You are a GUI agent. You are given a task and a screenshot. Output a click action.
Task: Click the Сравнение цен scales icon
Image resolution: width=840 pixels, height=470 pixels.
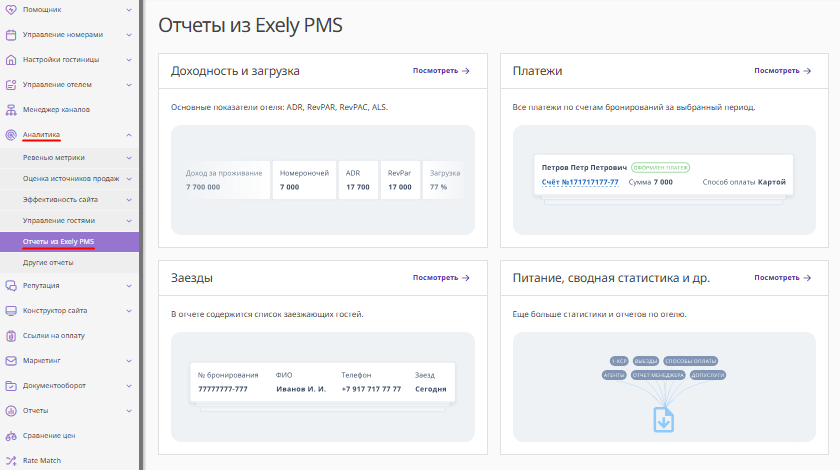coord(11,436)
